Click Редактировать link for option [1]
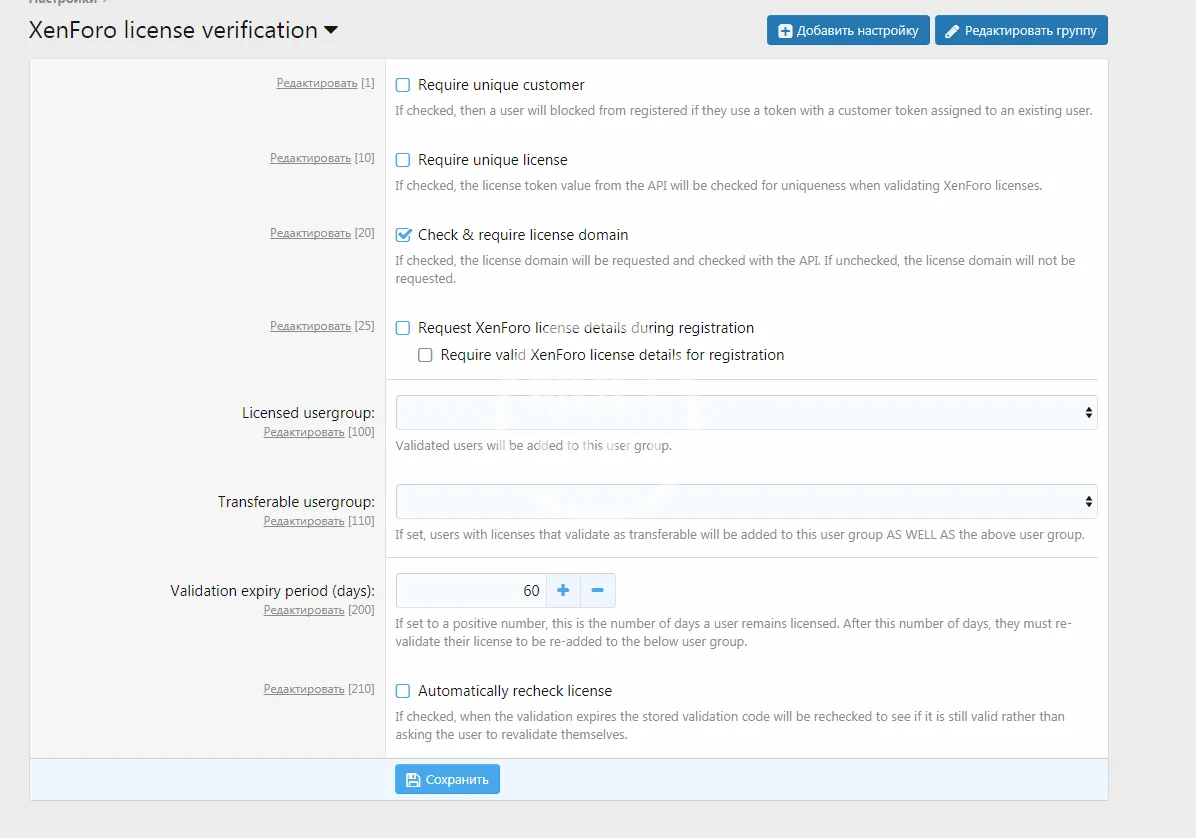Screen dimensions: 1196x838 (x=317, y=83)
